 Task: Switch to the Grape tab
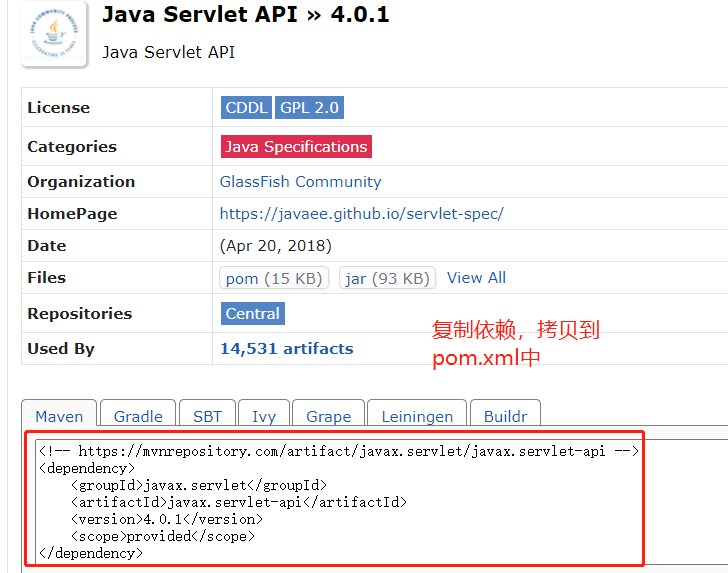pyautogui.click(x=328, y=413)
